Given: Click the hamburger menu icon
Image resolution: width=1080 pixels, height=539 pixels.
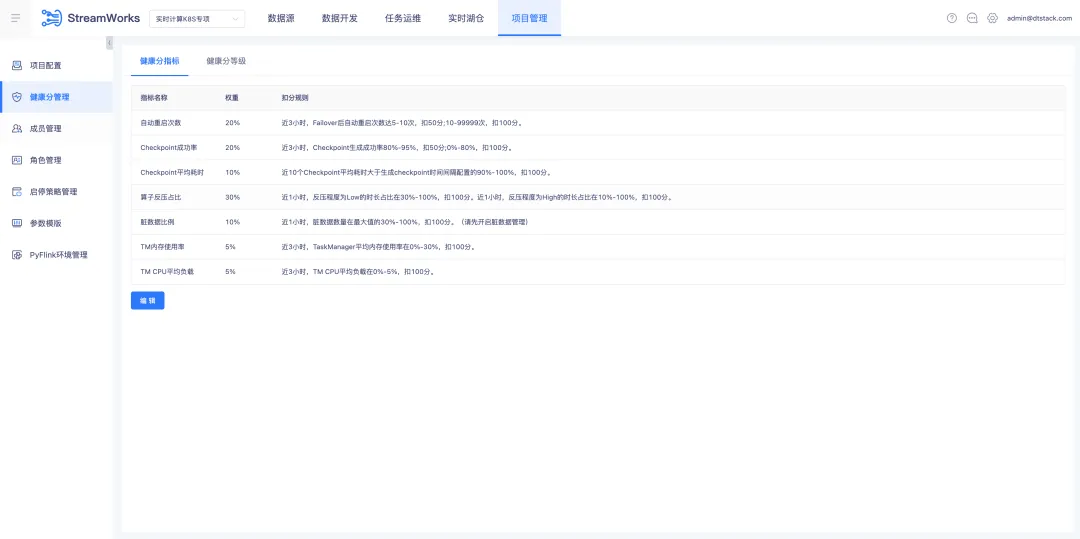Looking at the screenshot, I should click(15, 18).
